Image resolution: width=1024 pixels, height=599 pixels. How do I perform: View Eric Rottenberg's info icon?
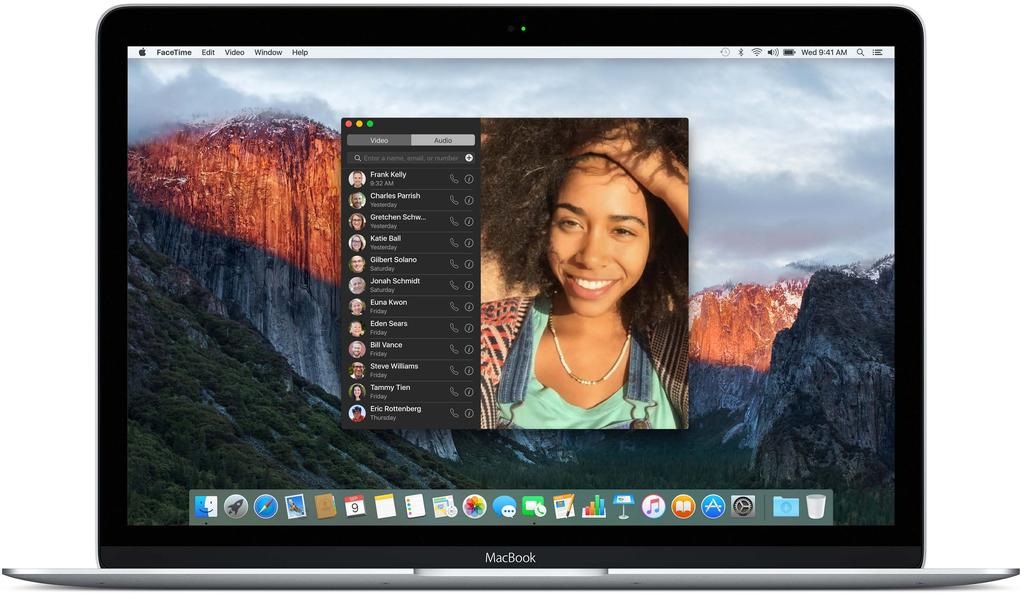(469, 413)
